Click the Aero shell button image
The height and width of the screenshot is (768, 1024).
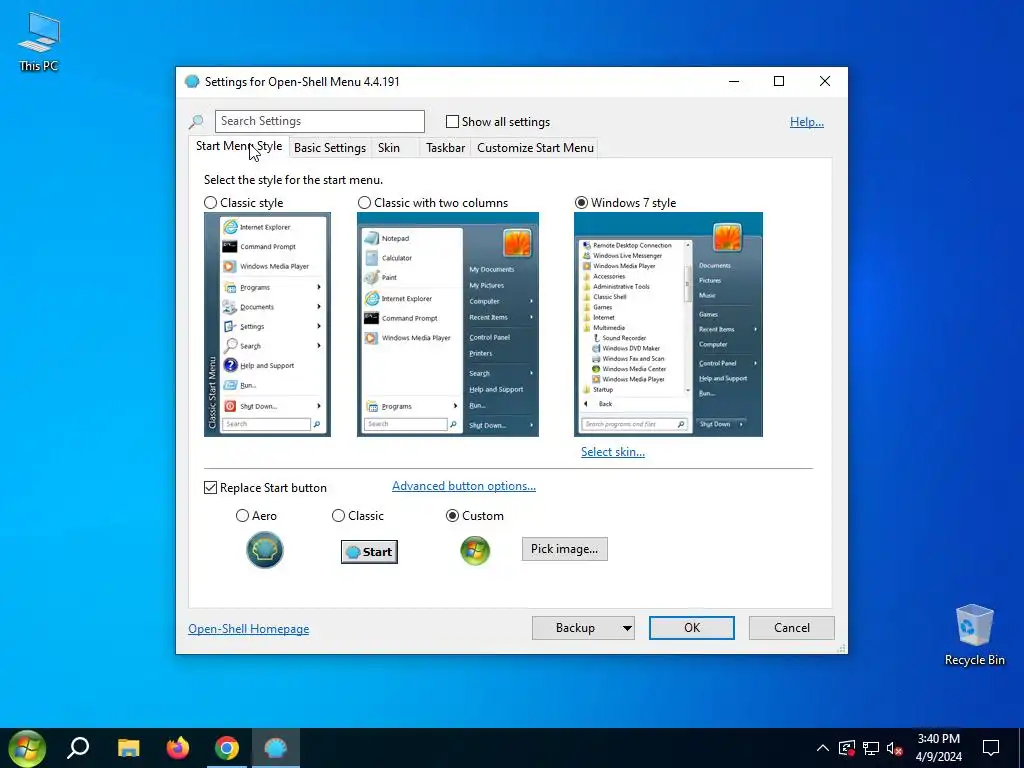tap(264, 550)
